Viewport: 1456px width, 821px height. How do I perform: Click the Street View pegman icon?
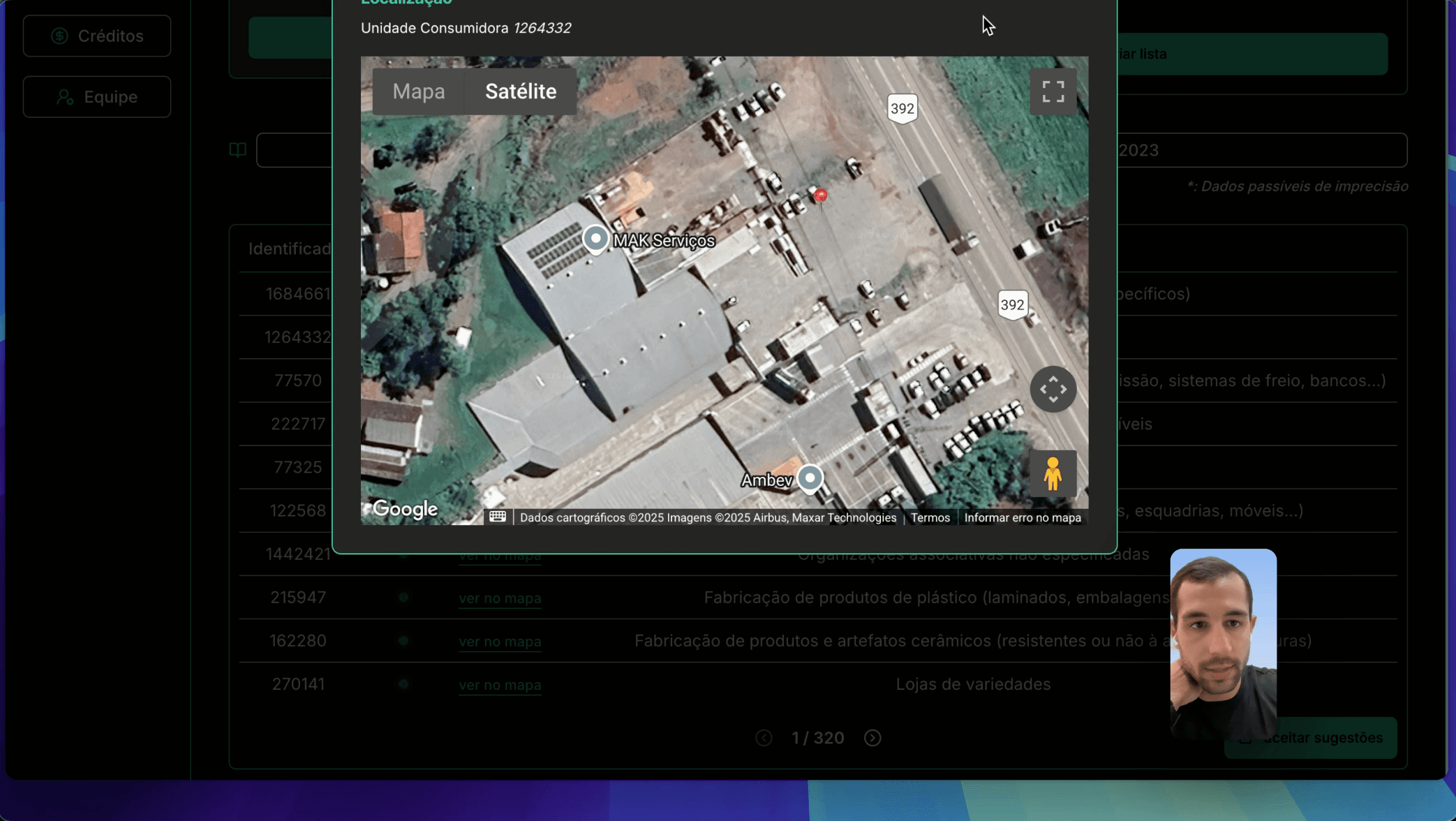click(1053, 473)
